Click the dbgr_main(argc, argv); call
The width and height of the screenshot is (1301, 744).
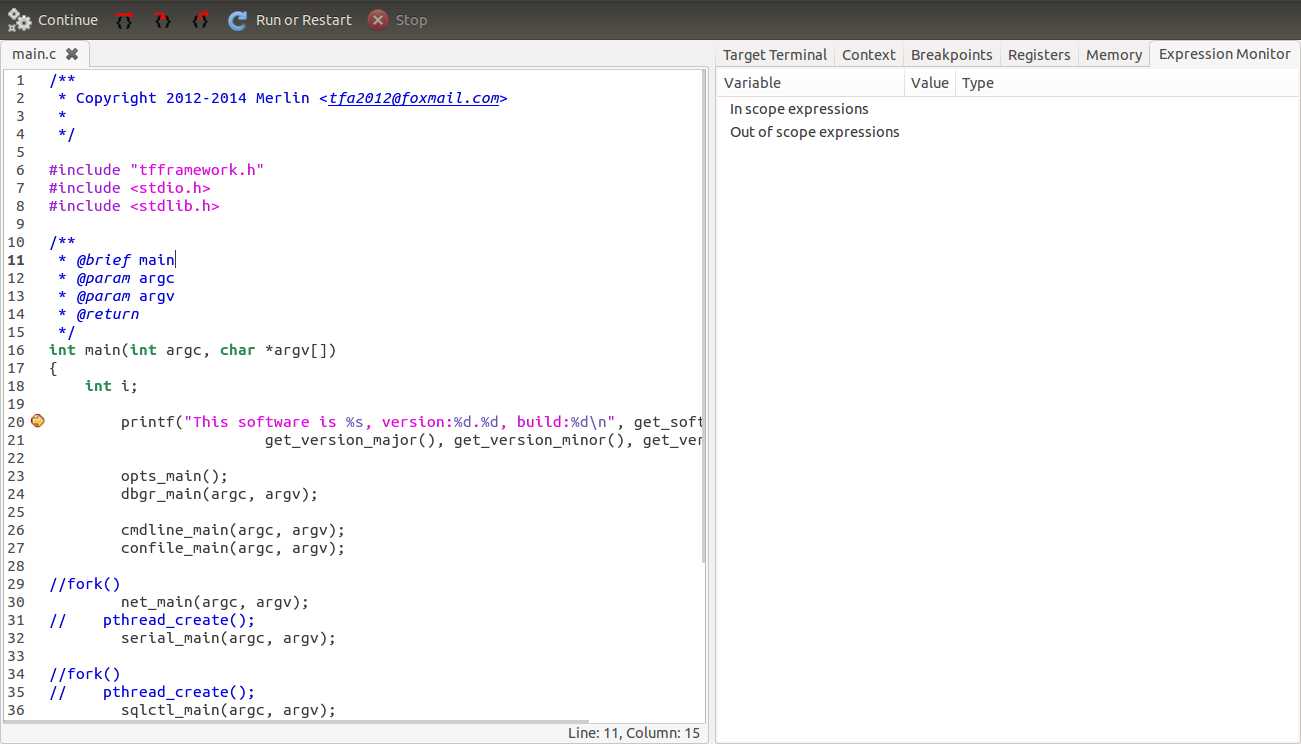(219, 494)
